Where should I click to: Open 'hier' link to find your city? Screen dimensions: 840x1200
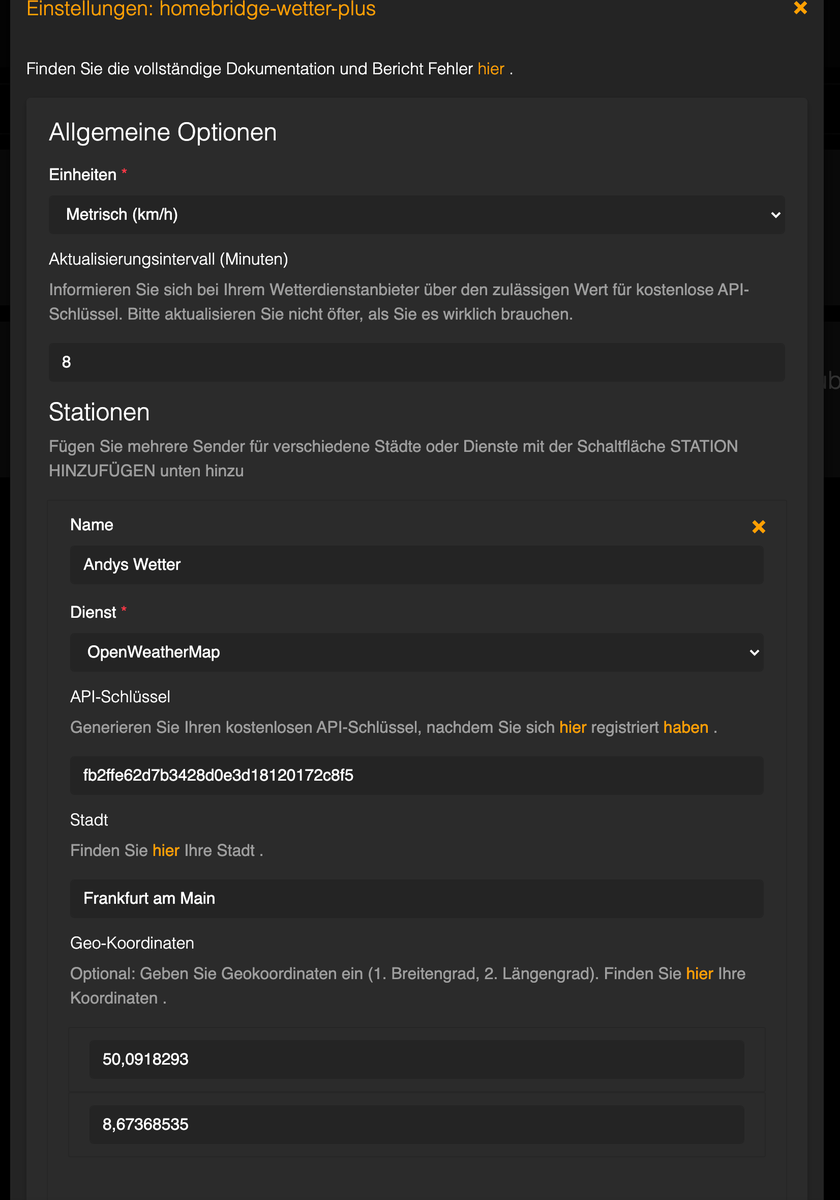[166, 850]
